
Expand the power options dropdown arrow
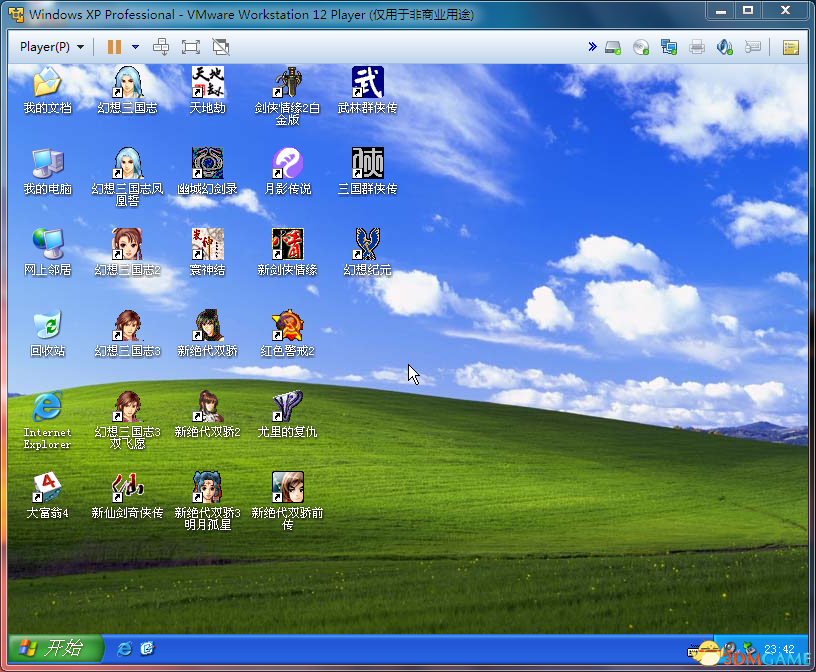point(135,47)
